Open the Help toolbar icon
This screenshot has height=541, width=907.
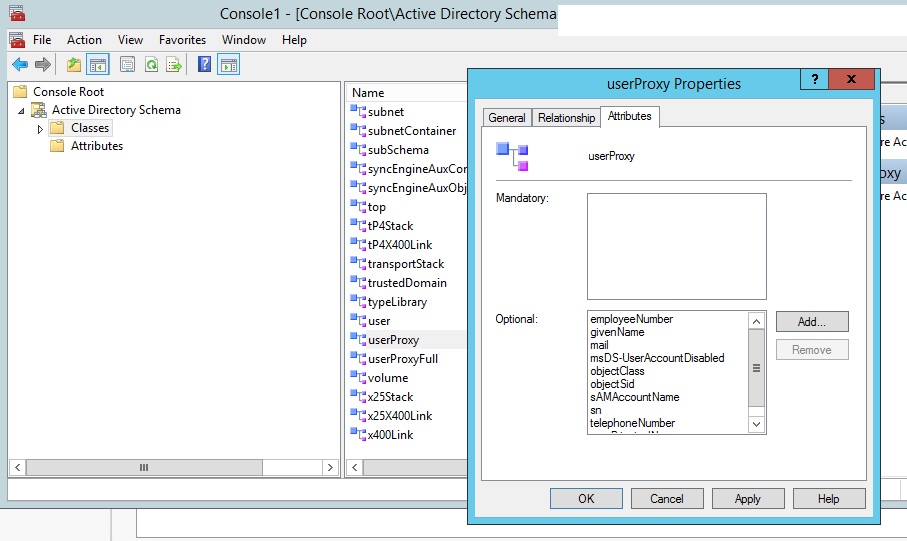click(204, 64)
